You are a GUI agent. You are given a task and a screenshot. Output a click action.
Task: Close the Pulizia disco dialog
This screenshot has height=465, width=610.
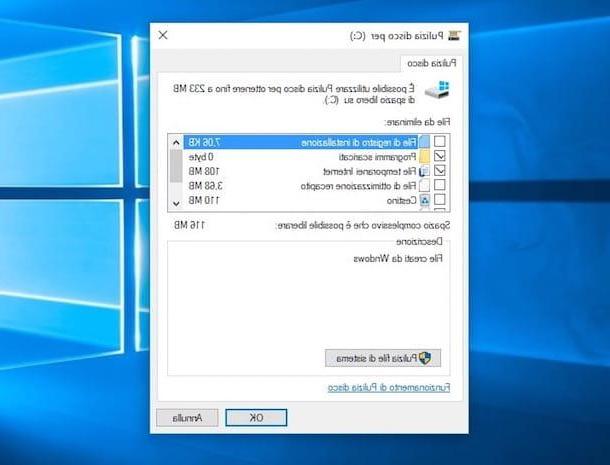click(163, 35)
